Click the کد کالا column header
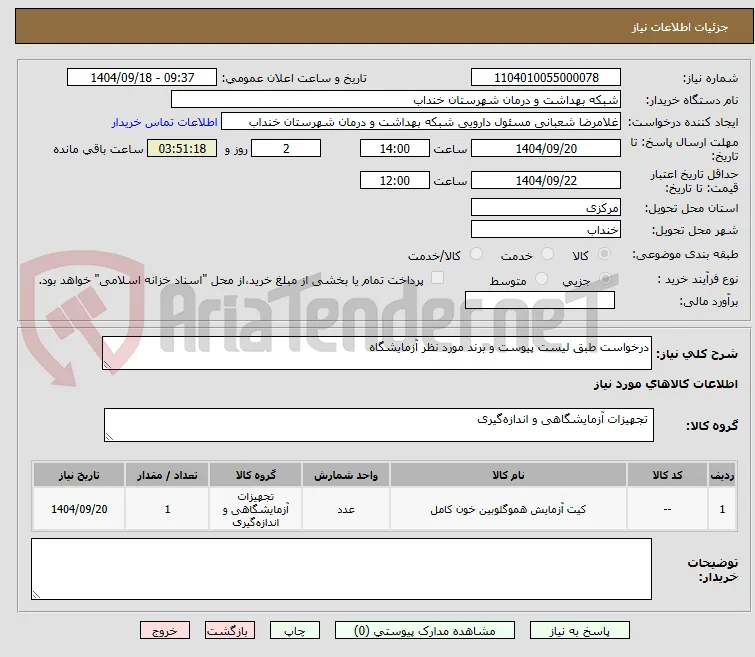The image size is (755, 657). (x=667, y=475)
